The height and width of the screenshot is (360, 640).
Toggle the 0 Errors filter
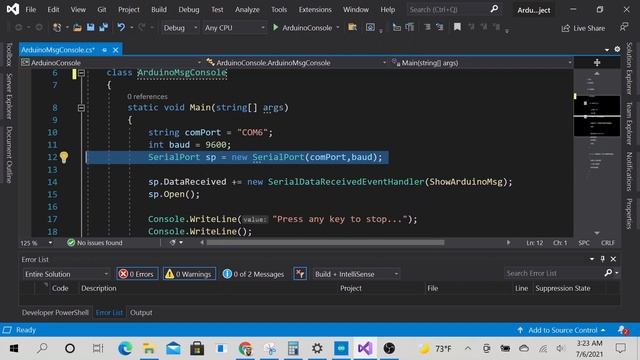coord(137,274)
